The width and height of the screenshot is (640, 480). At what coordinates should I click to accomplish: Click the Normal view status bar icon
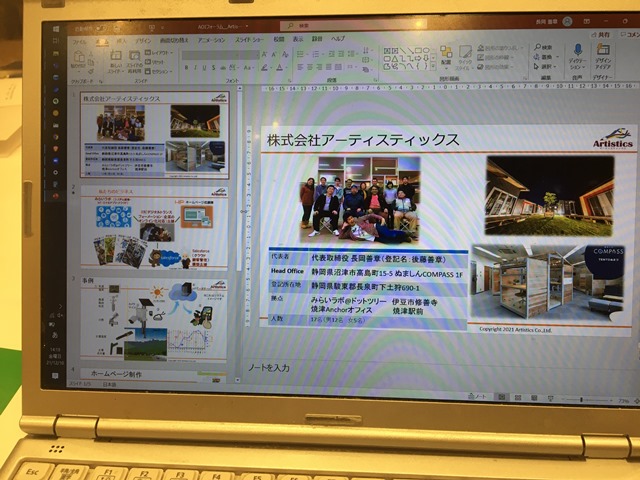pyautogui.click(x=502, y=397)
